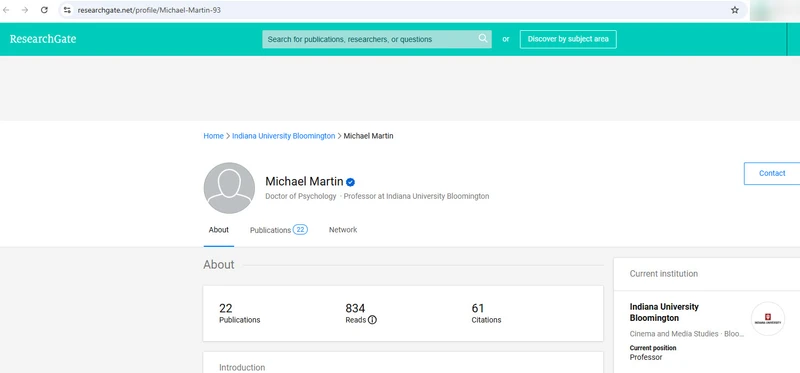Screen dimensions: 800x373
Task: Reload the page with the refresh icon
Action: click(x=44, y=10)
